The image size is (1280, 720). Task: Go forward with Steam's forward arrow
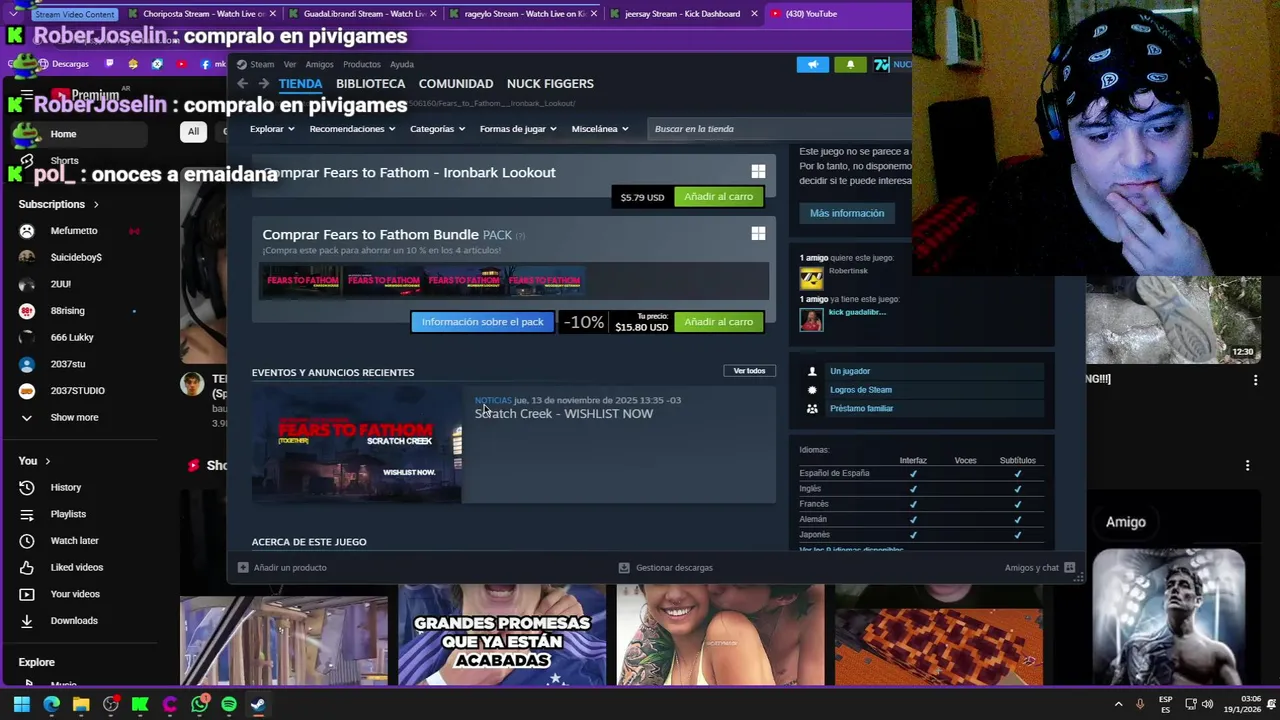(264, 84)
